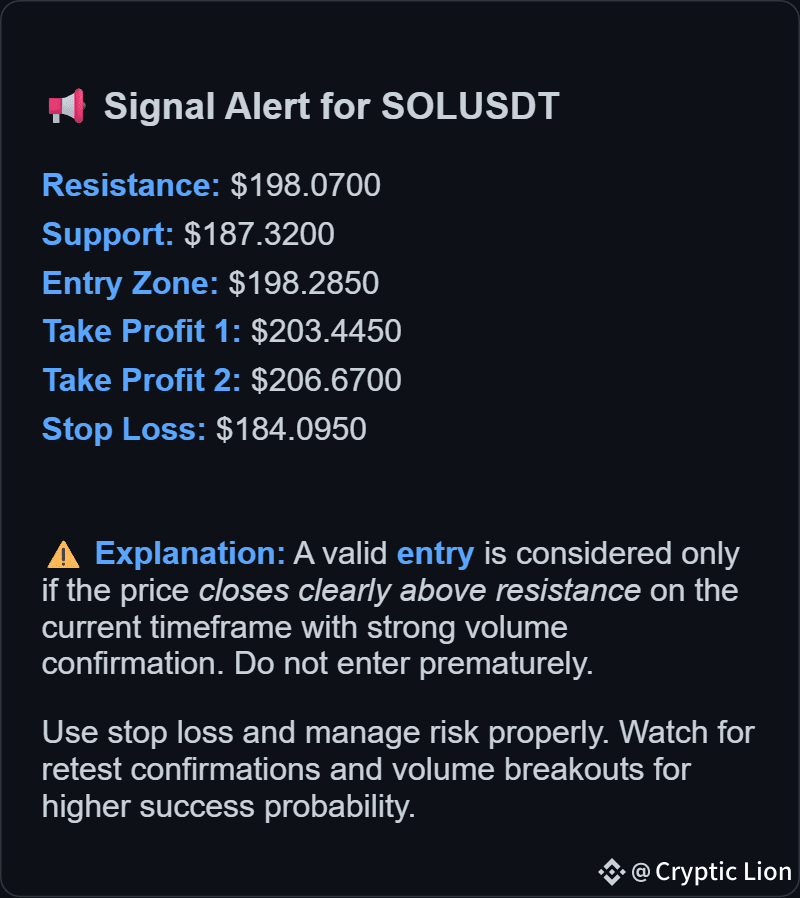Click the Resistance label
The image size is (800, 898).
coord(131,185)
